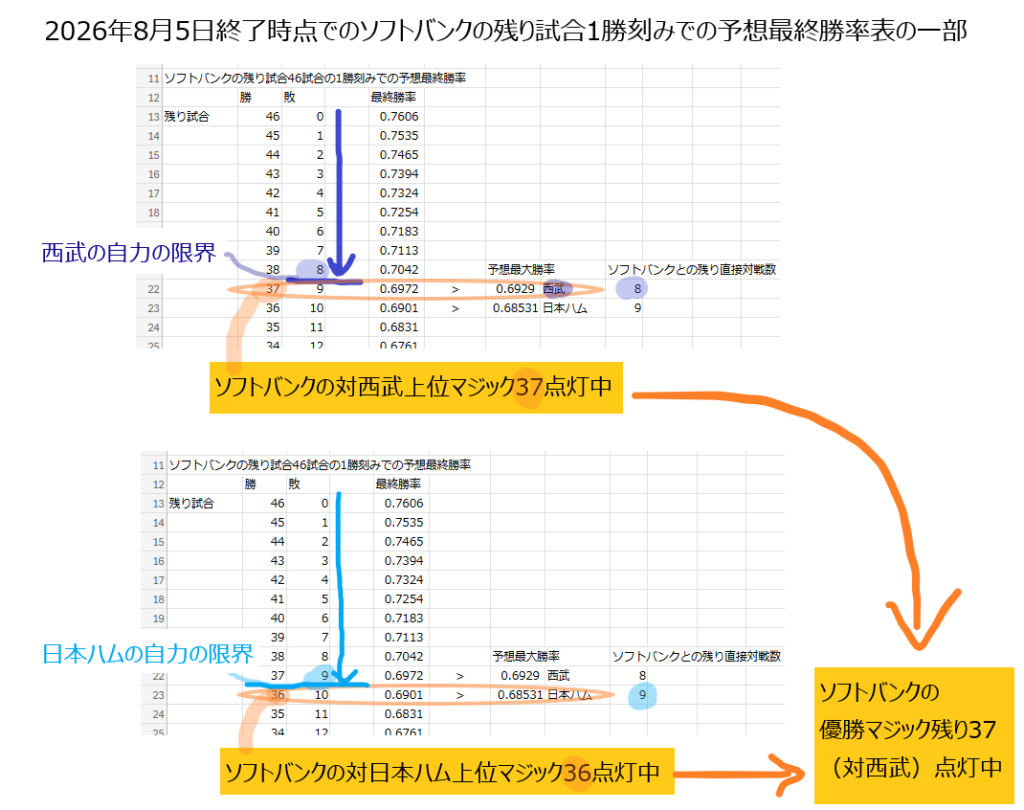Click the 46 wins cell in upper spreadsheet
Image resolution: width=1024 pixels, height=810 pixels.
tap(272, 116)
